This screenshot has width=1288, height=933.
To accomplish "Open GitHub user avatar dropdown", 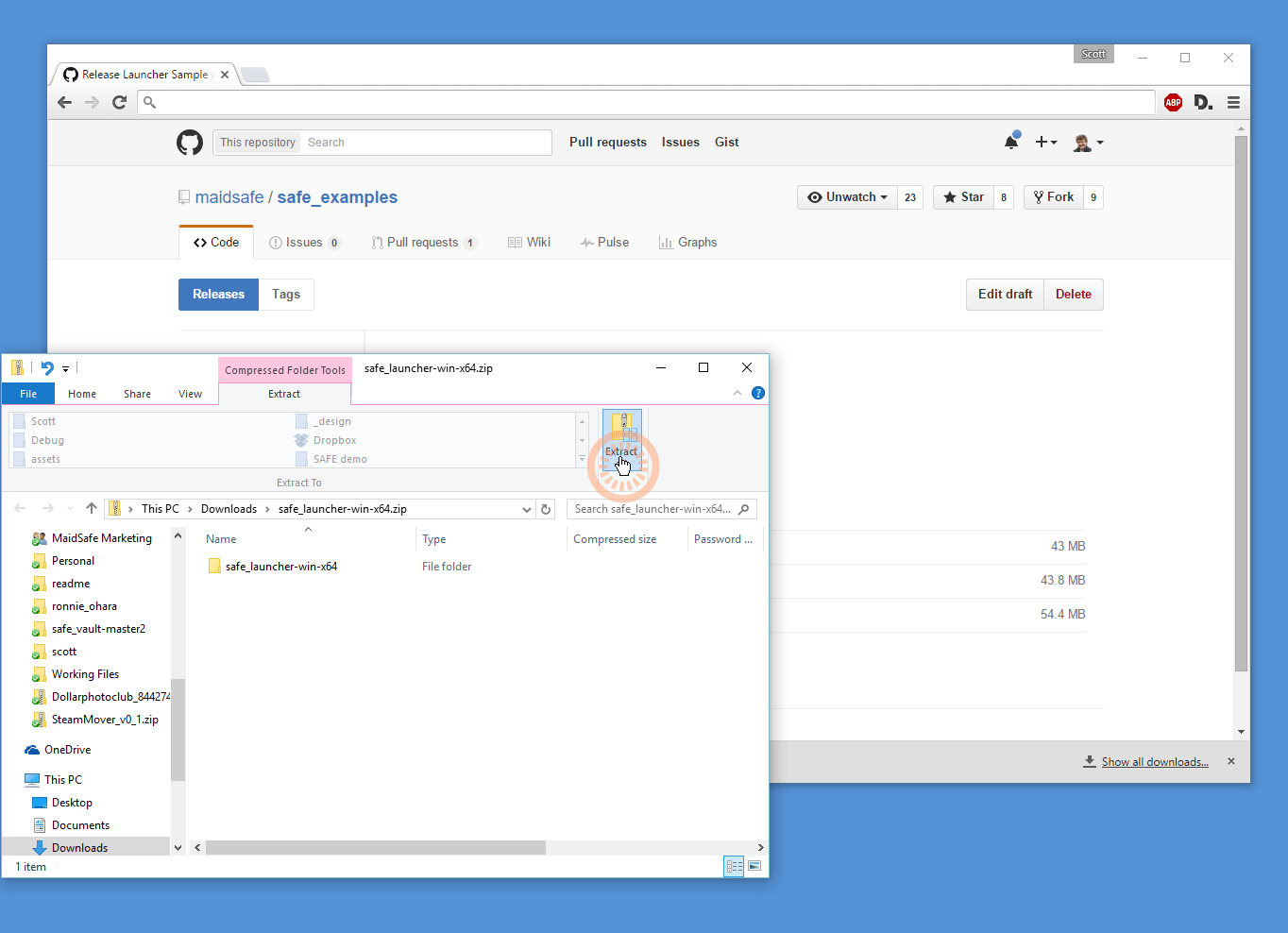I will [1089, 143].
